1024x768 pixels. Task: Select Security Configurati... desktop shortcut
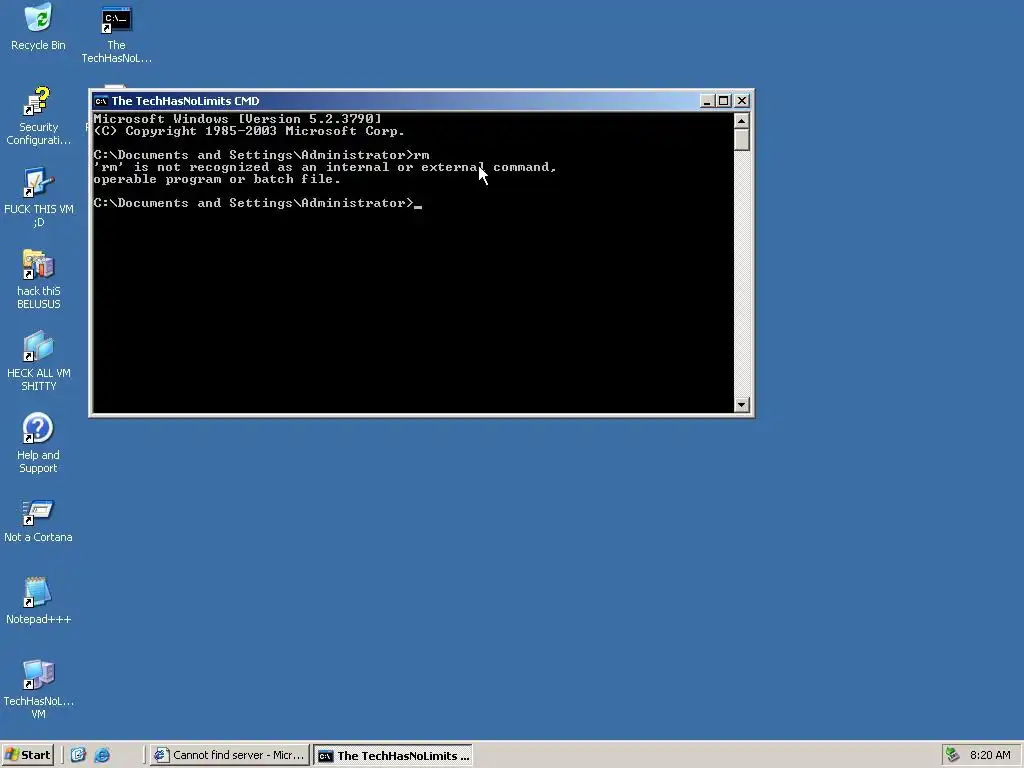[x=39, y=116]
